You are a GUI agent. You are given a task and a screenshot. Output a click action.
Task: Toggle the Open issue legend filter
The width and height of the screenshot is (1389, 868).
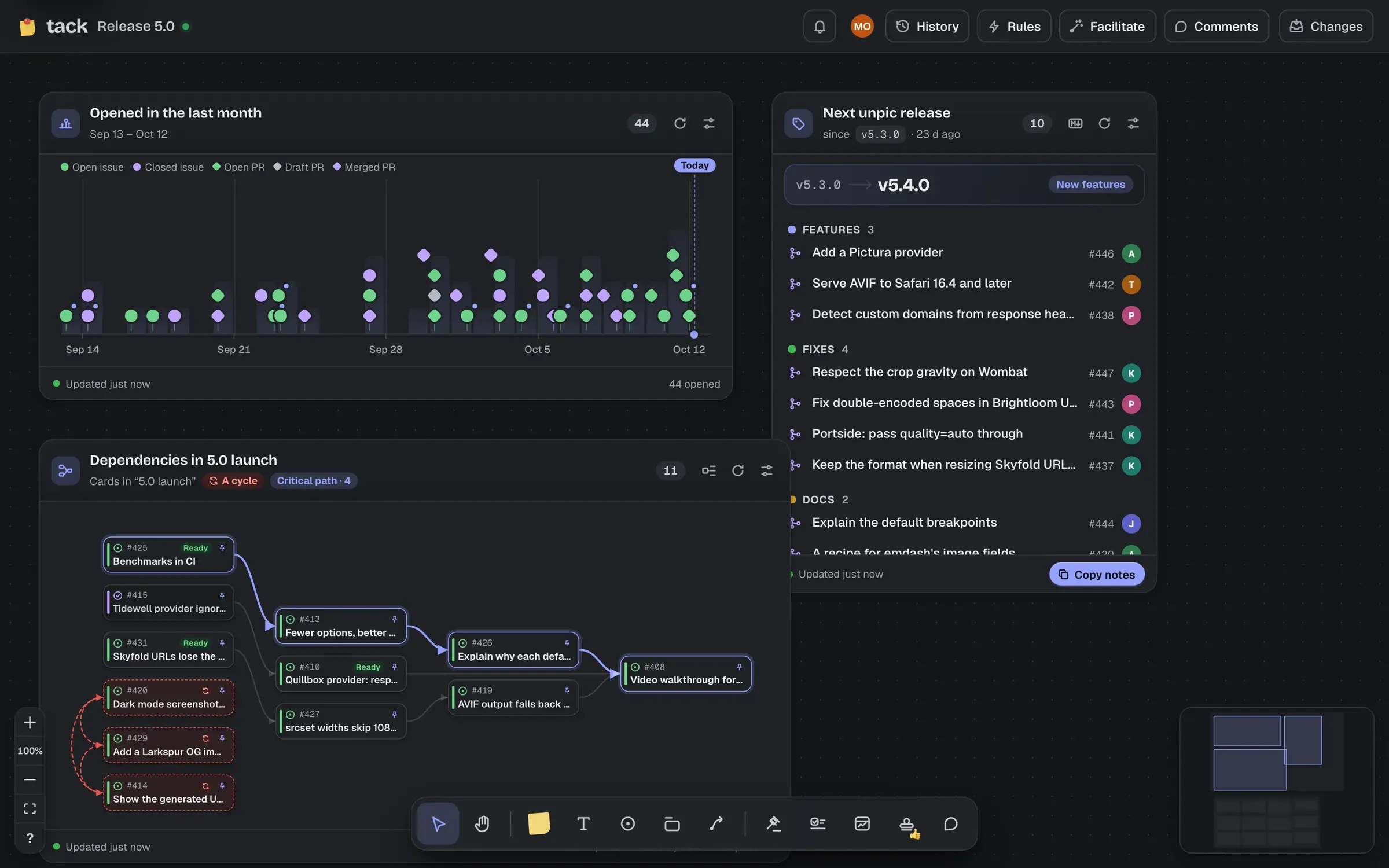(92, 167)
